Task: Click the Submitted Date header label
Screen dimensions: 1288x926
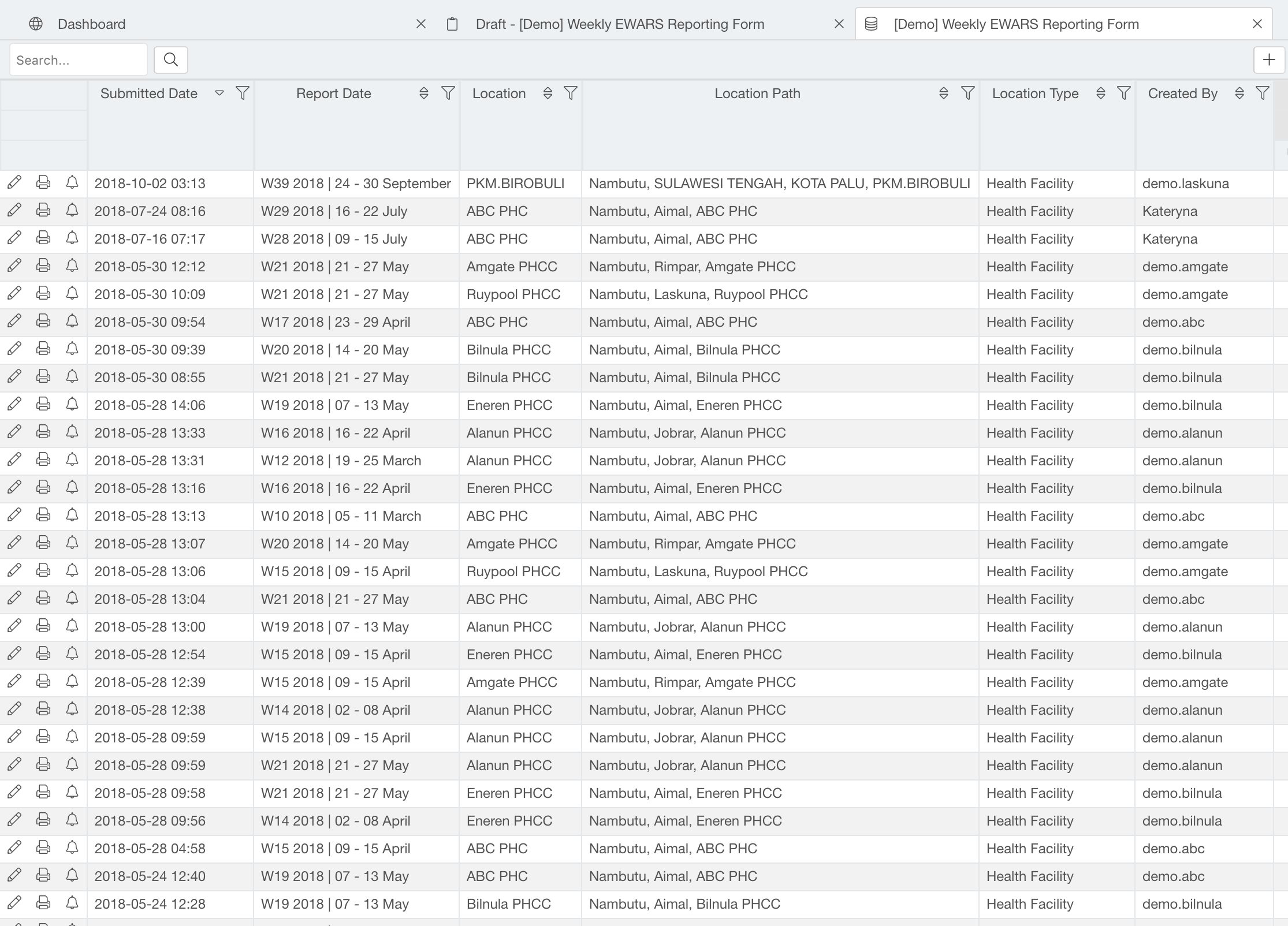Action: tap(149, 94)
